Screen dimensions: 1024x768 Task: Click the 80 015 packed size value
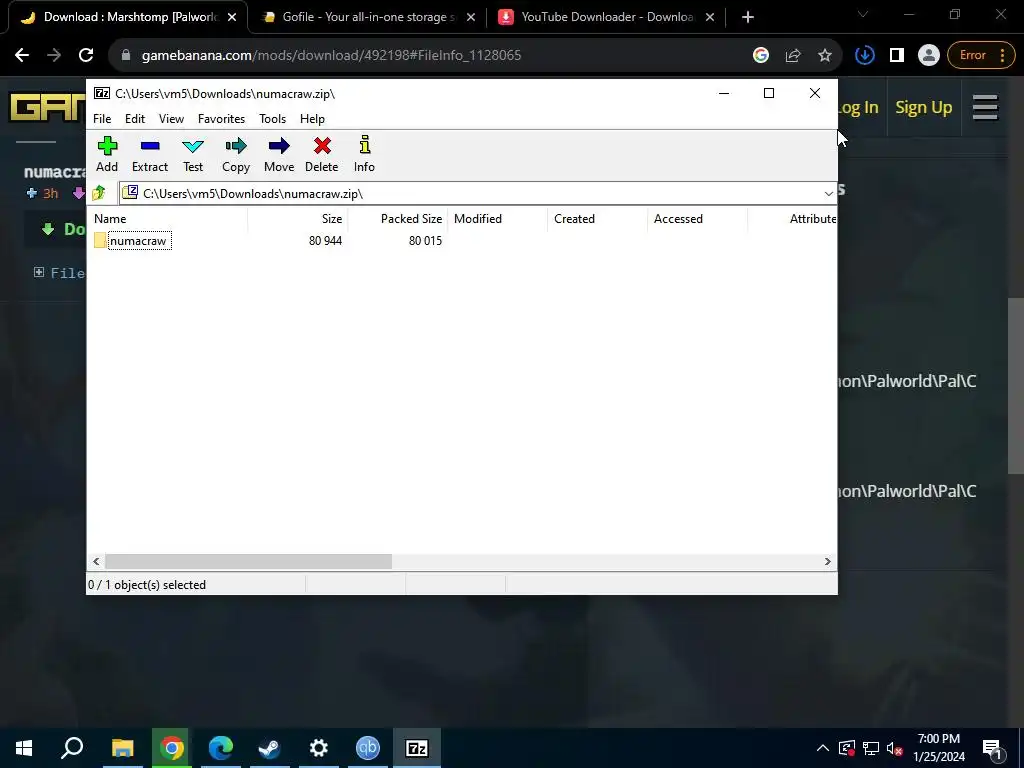tap(425, 240)
